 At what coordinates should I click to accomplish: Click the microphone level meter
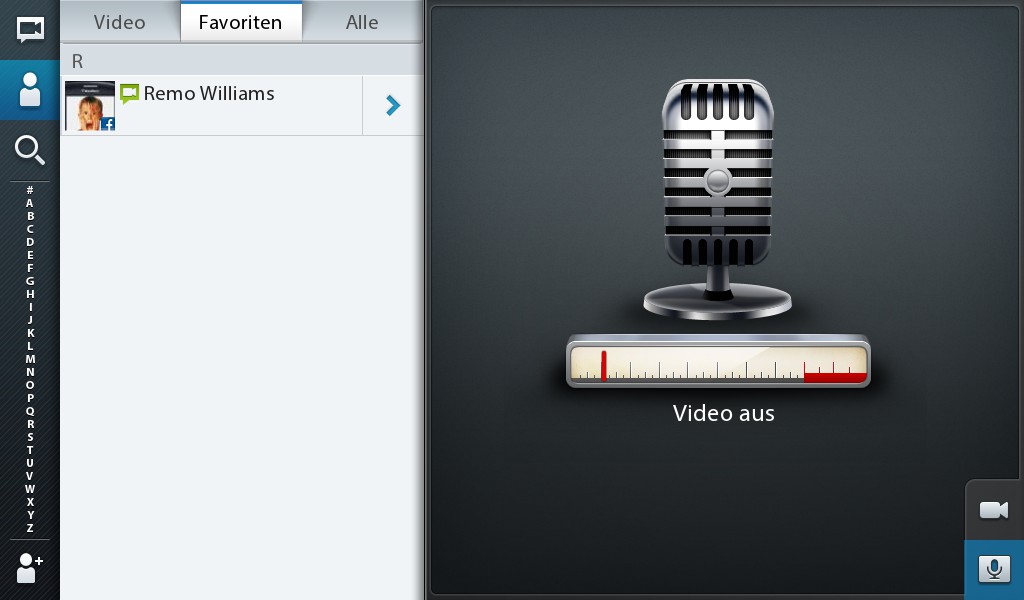[718, 362]
